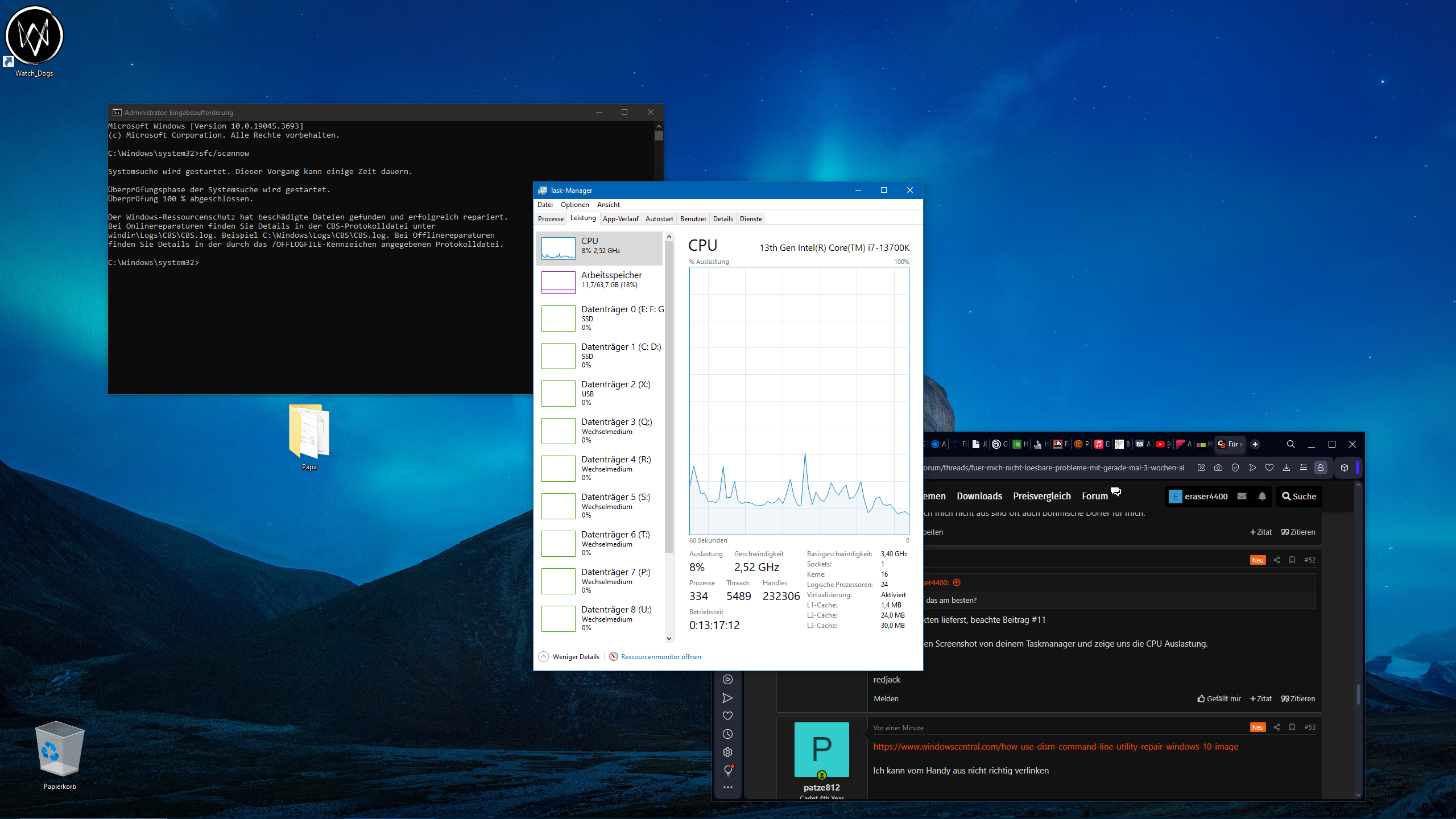Open the Datei menu in Task-Manager
This screenshot has height=819, width=1456.
coord(544,205)
